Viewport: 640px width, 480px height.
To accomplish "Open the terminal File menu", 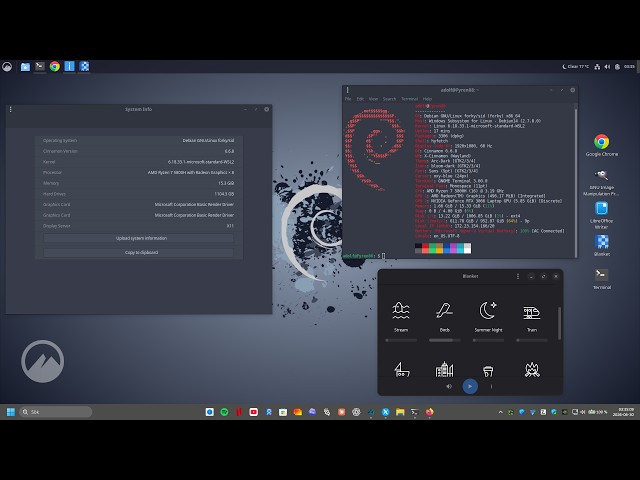I will 348,99.
